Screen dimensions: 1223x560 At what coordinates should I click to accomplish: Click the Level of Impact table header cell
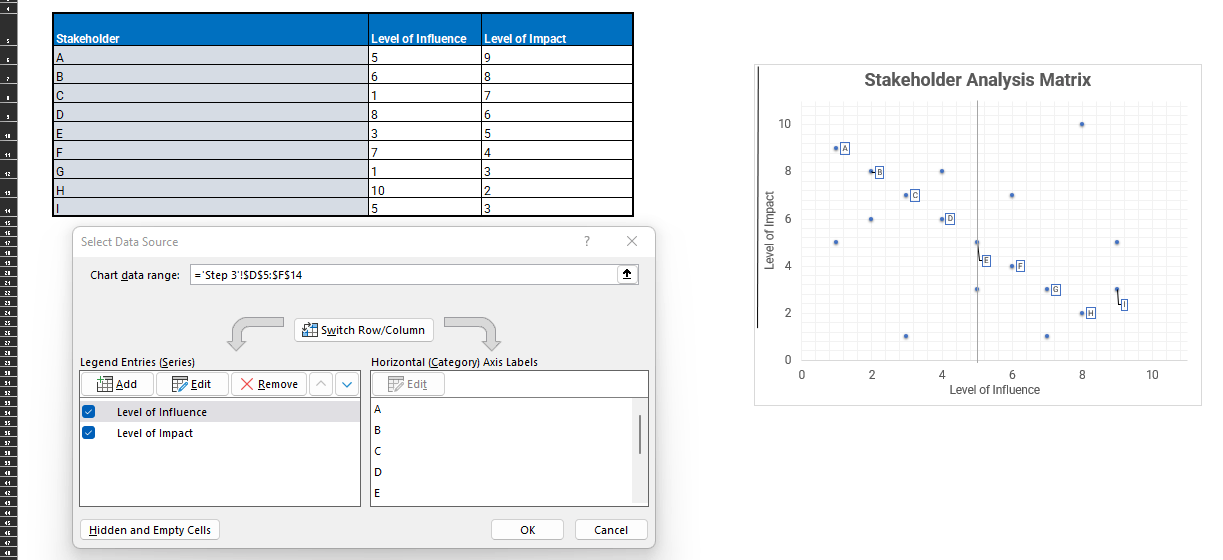557,30
